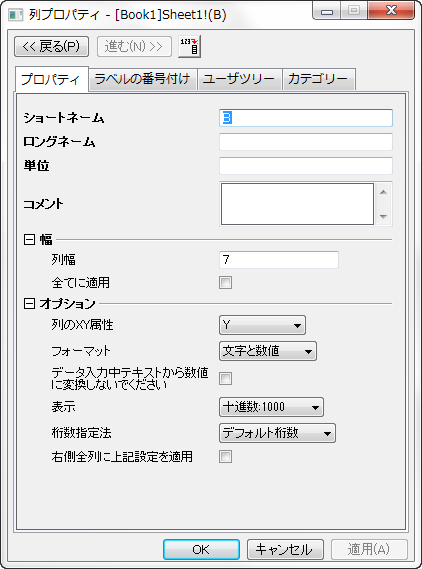The image size is (422, 569).
Task: Minimize the 列プロパティ dialog
Action: coord(327,11)
